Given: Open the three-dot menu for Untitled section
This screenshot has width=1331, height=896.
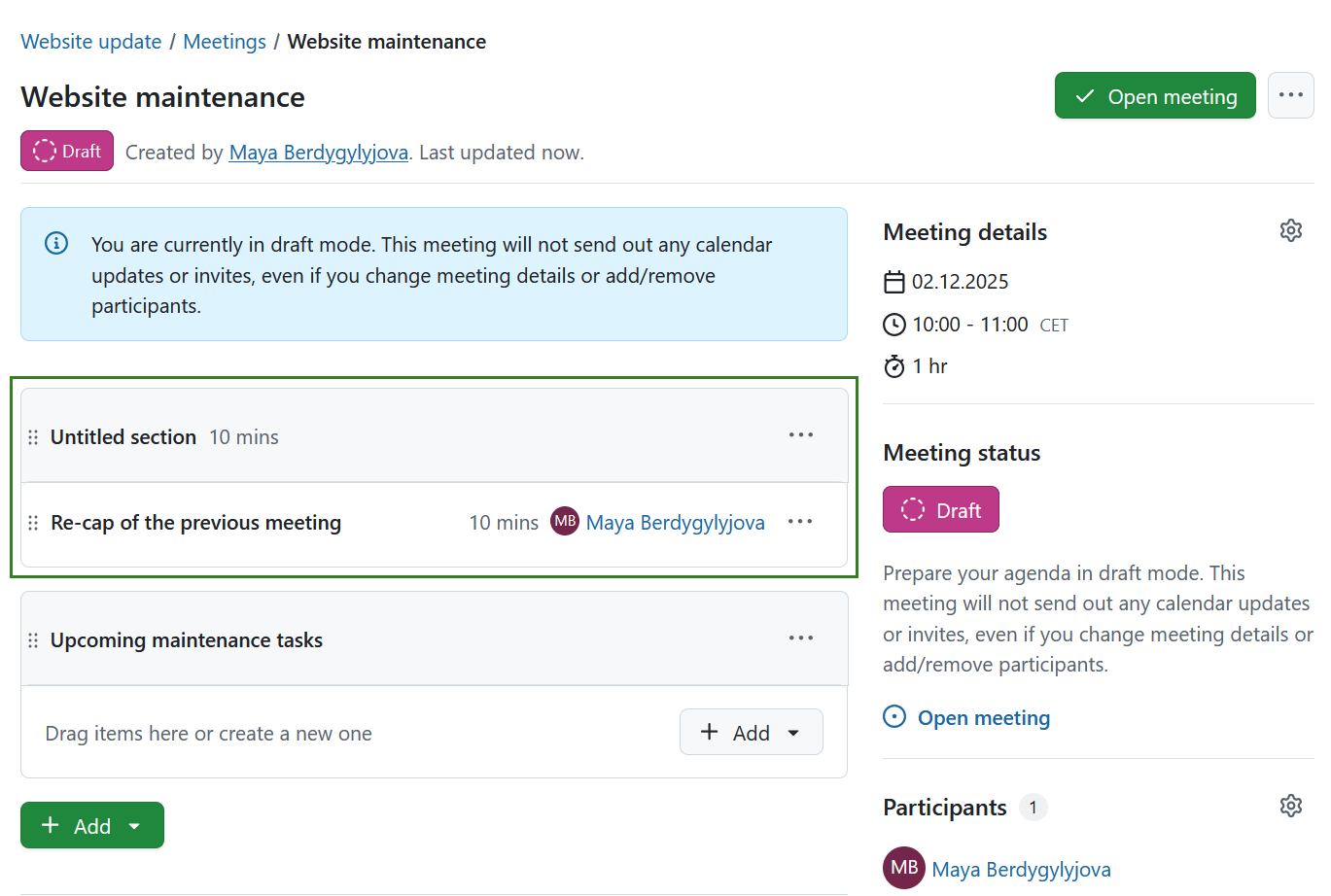Looking at the screenshot, I should (800, 435).
